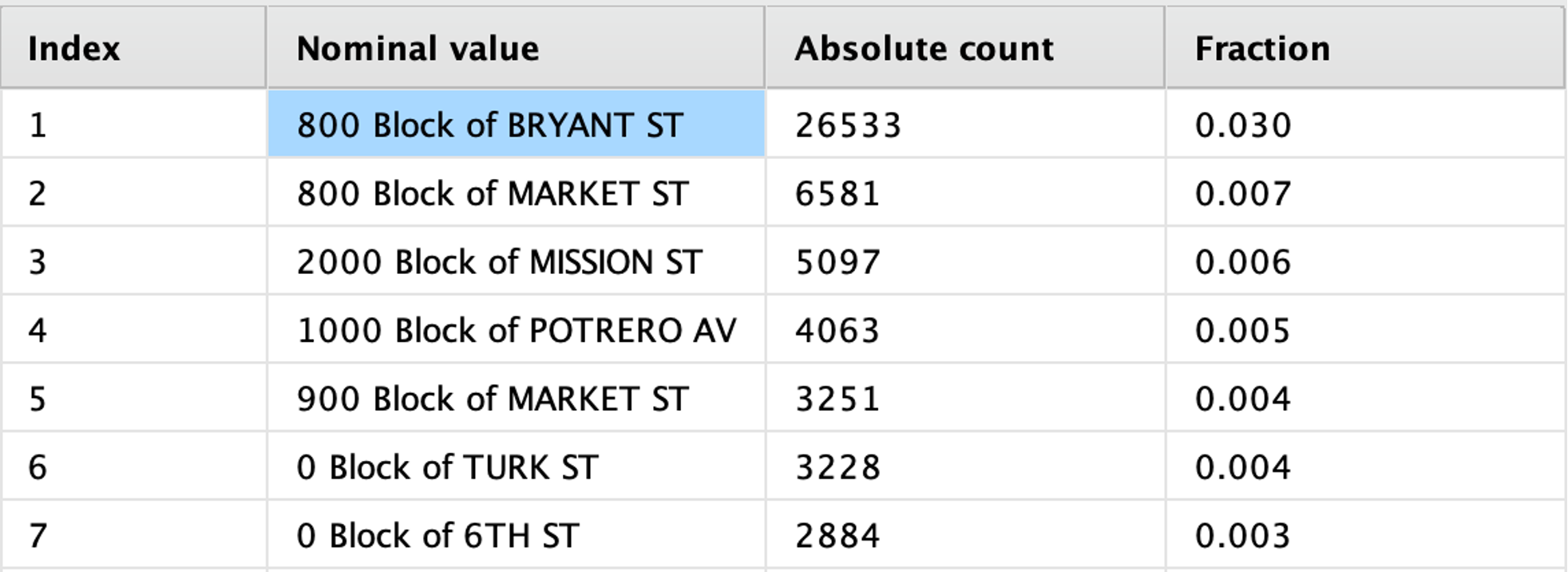1568x572 pixels.
Task: Sort by the Index column header
Action: pos(133,48)
